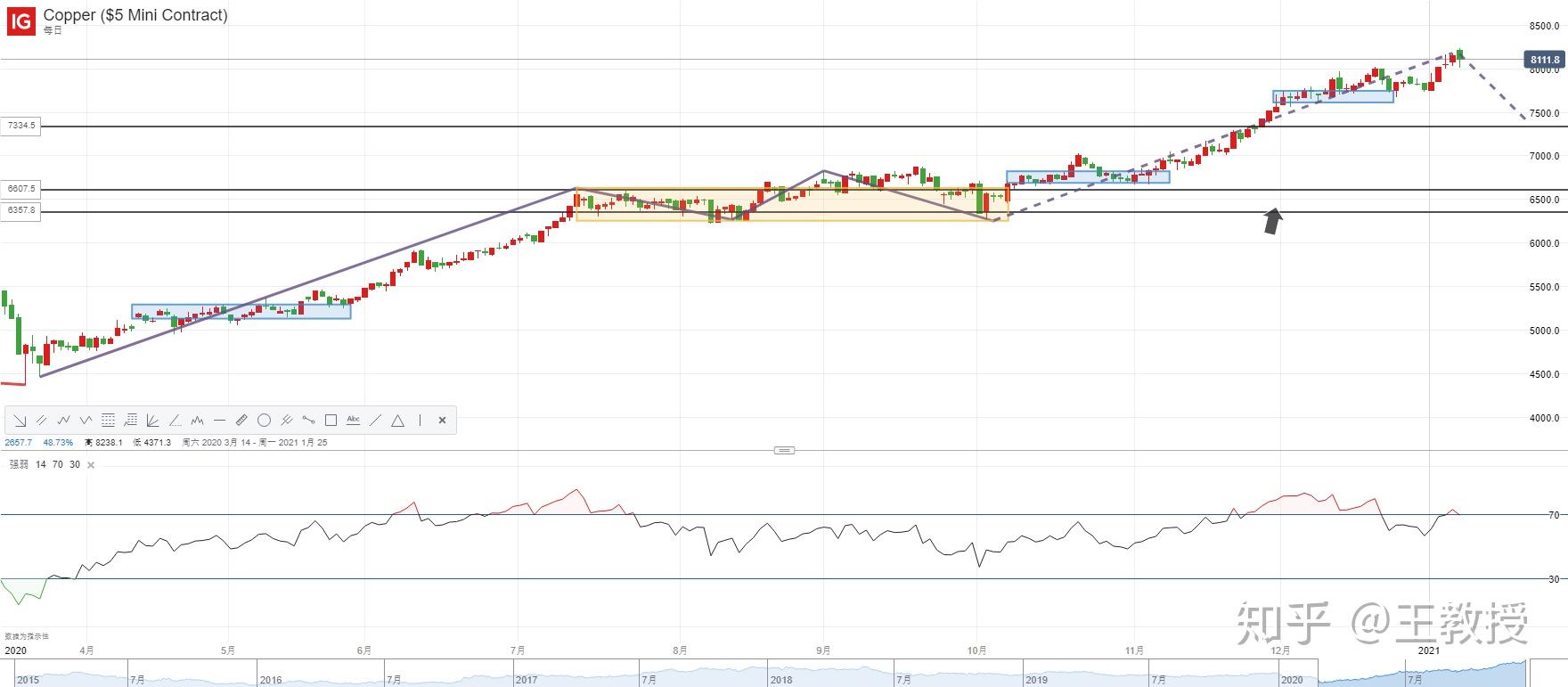The width and height of the screenshot is (1568, 687).
Task: Select the horizontal line tool
Action: click(219, 421)
